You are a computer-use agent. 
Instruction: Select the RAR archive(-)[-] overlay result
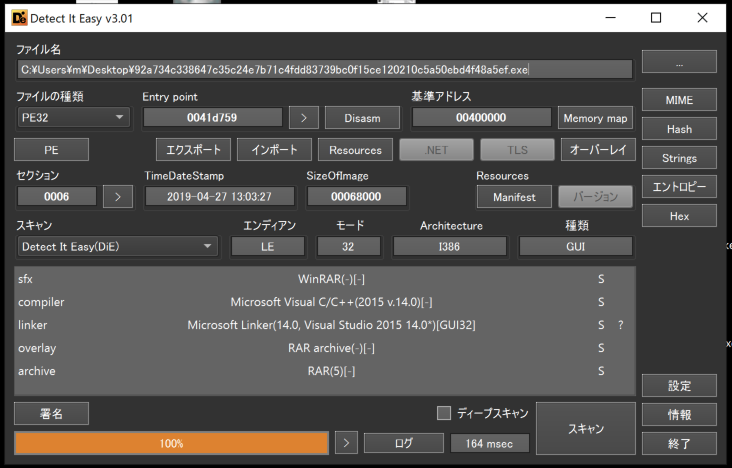331,348
